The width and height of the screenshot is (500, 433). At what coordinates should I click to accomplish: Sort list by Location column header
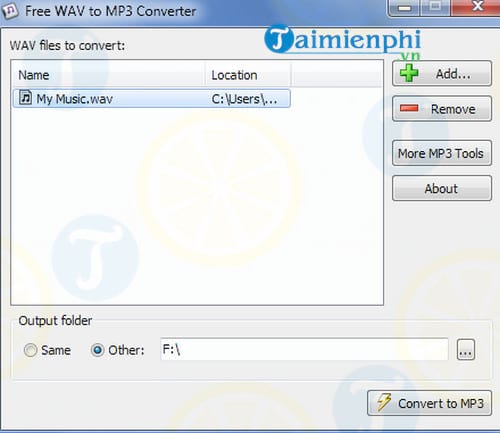248,75
